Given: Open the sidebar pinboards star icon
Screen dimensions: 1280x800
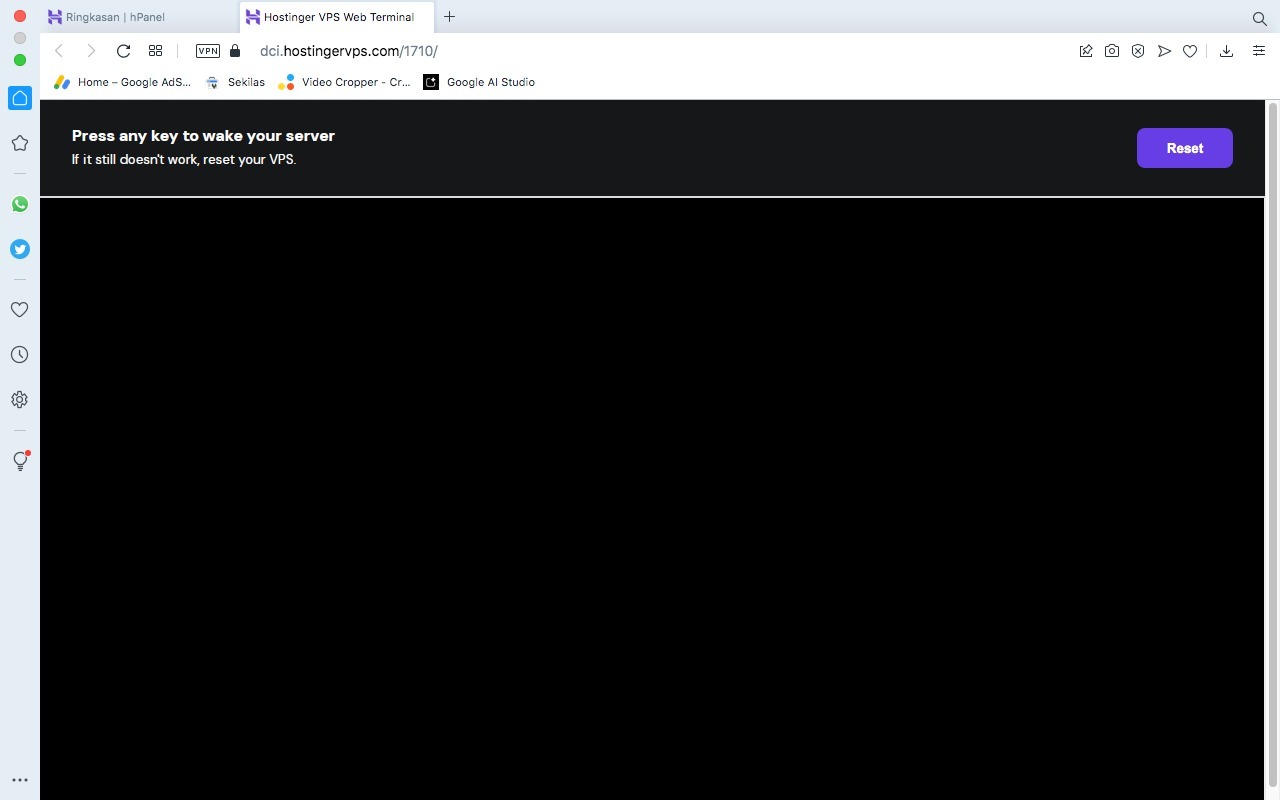Looking at the screenshot, I should 19,143.
